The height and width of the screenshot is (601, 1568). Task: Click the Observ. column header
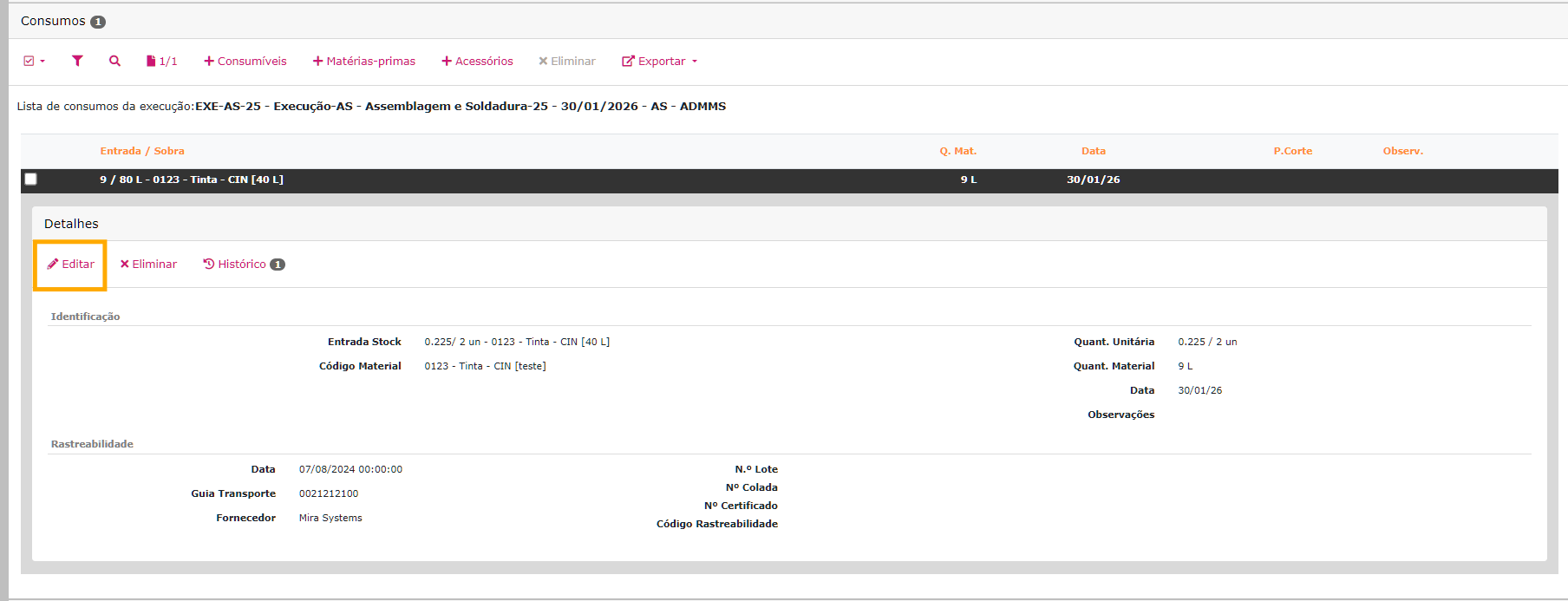(x=1402, y=151)
